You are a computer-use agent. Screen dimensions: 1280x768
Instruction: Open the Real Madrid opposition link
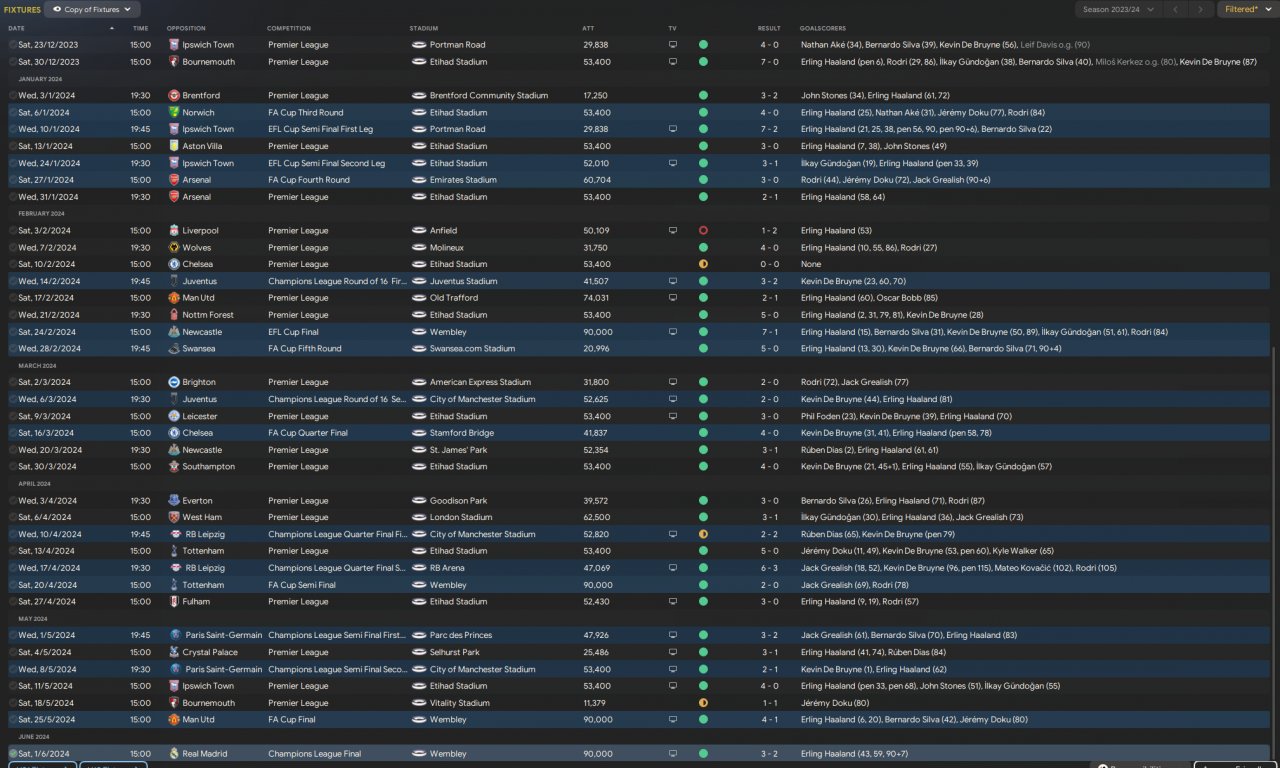pyautogui.click(x=207, y=754)
